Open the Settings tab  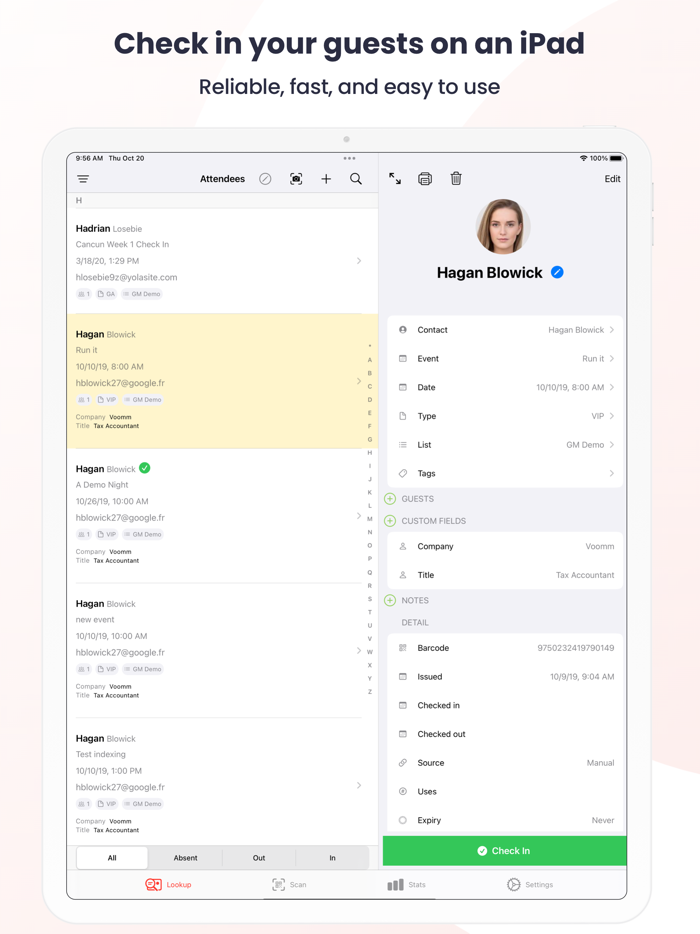[x=530, y=885]
